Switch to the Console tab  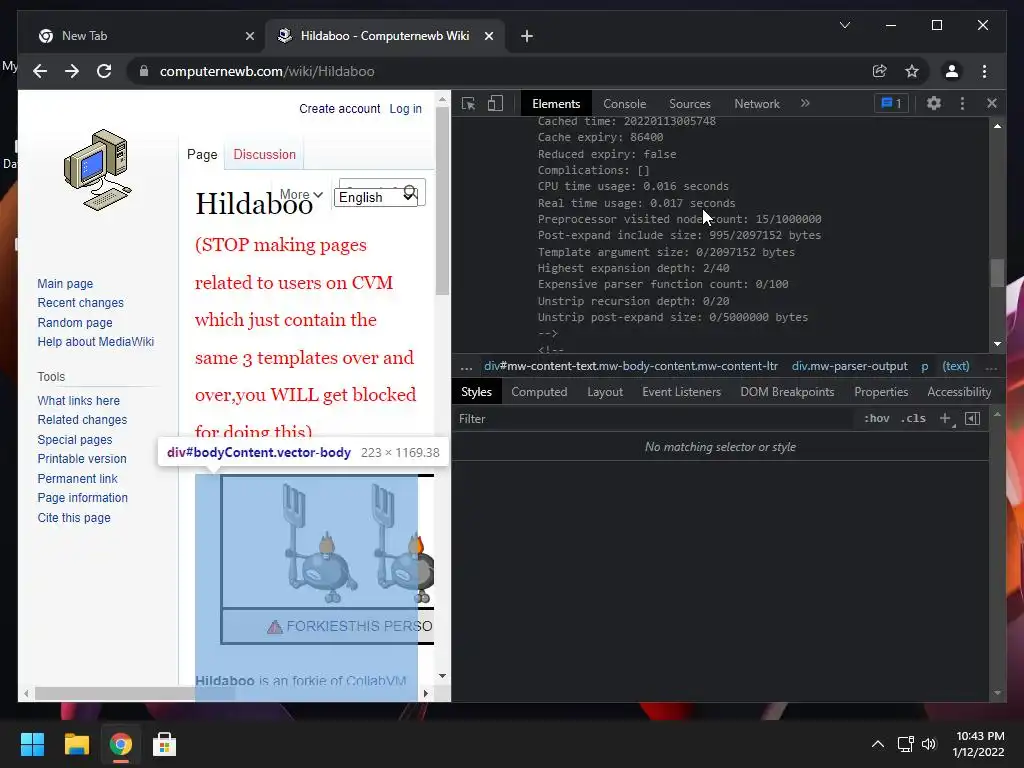tap(624, 104)
